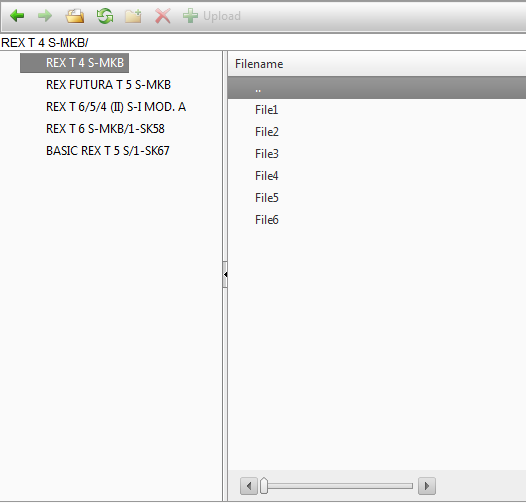
Task: Click the scrollbar right arrow
Action: [x=427, y=486]
